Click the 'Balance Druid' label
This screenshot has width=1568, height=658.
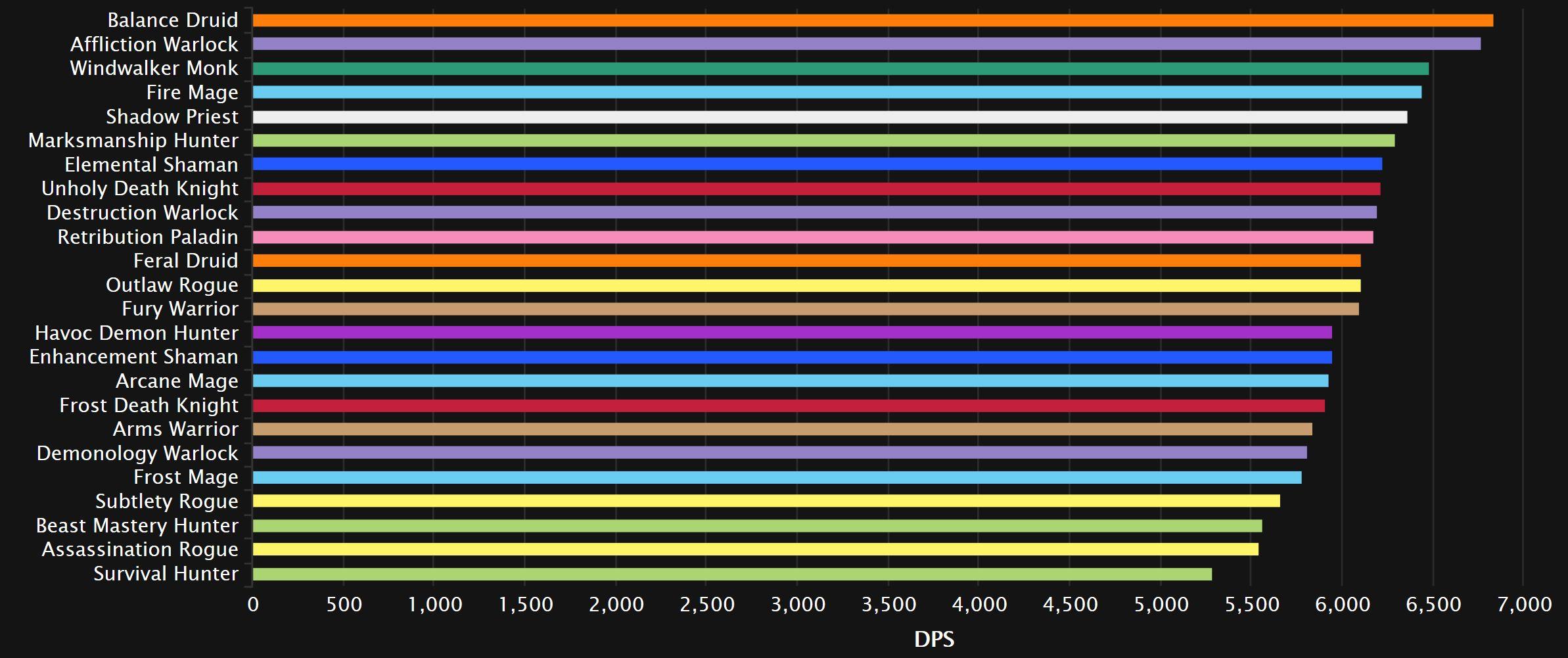[x=173, y=20]
